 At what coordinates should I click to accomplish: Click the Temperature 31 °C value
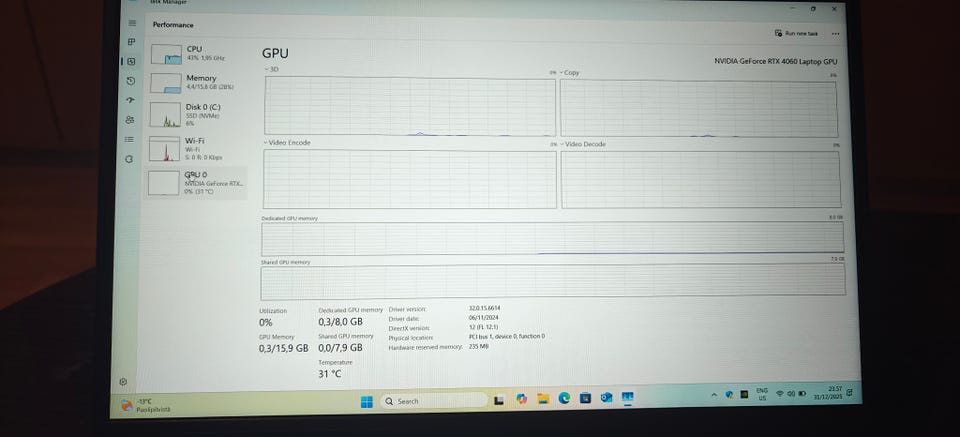[x=329, y=374]
